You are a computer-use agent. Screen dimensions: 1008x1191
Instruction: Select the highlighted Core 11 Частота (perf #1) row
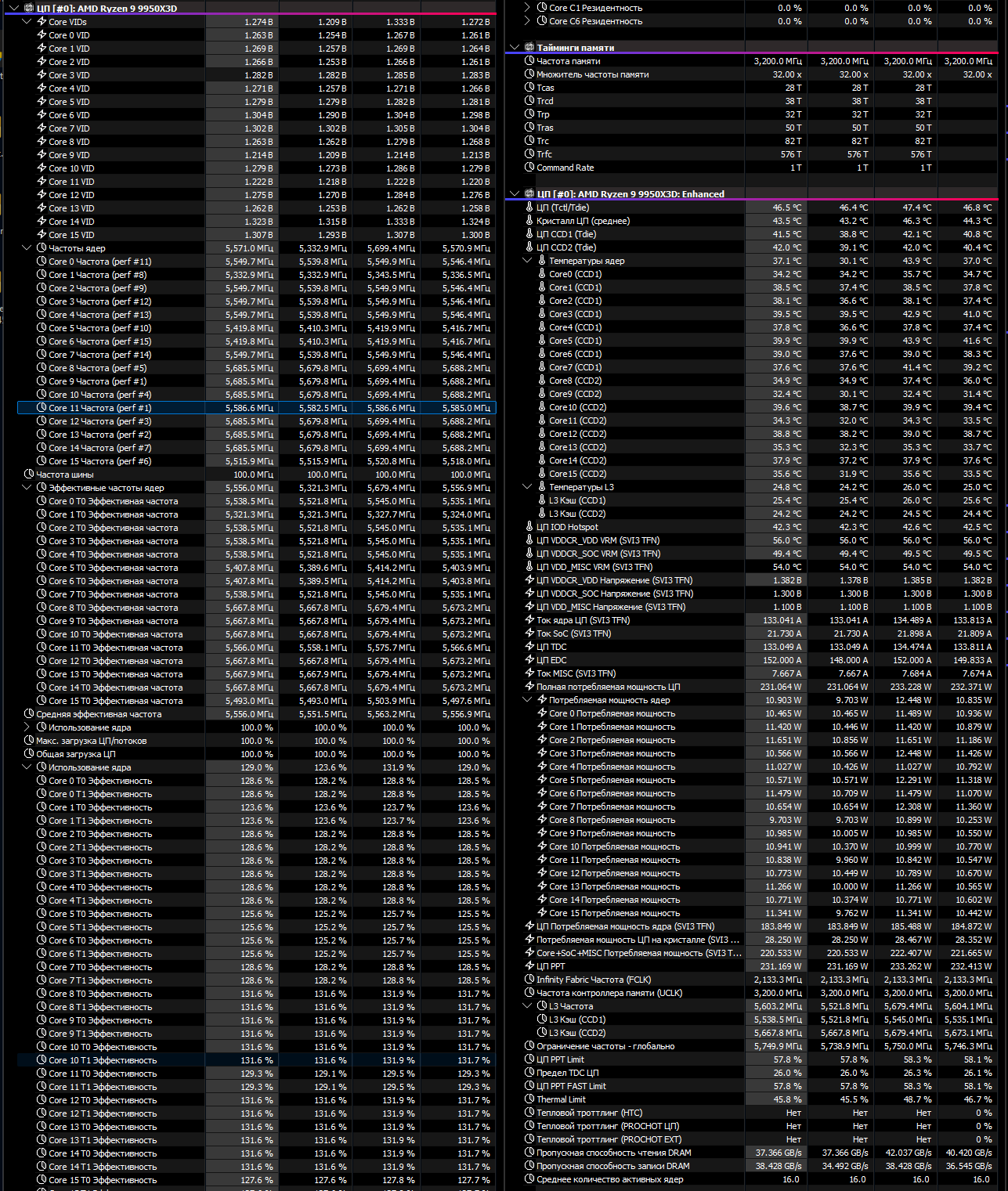257,408
